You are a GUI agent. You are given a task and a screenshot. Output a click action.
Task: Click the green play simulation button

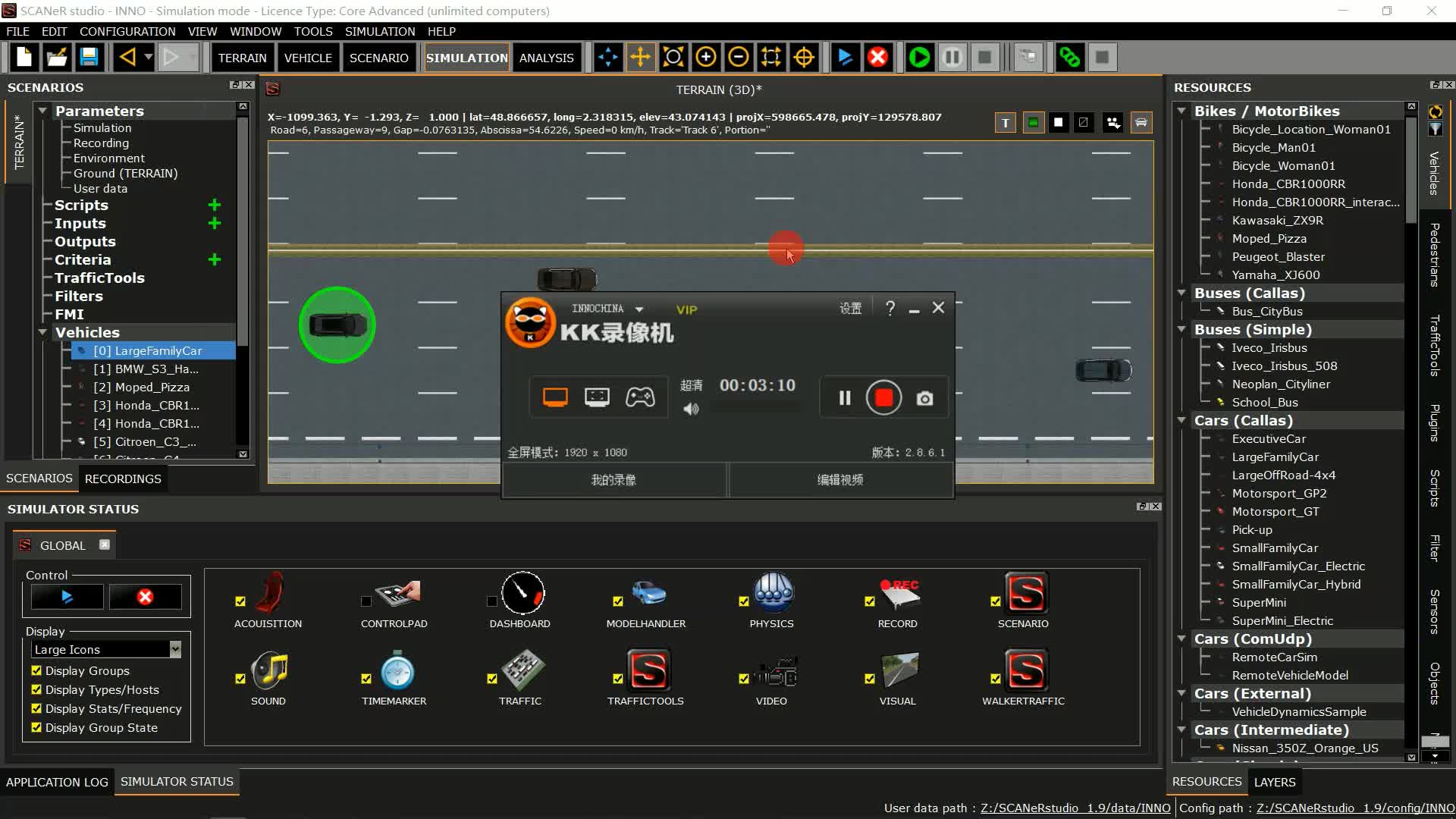(919, 58)
